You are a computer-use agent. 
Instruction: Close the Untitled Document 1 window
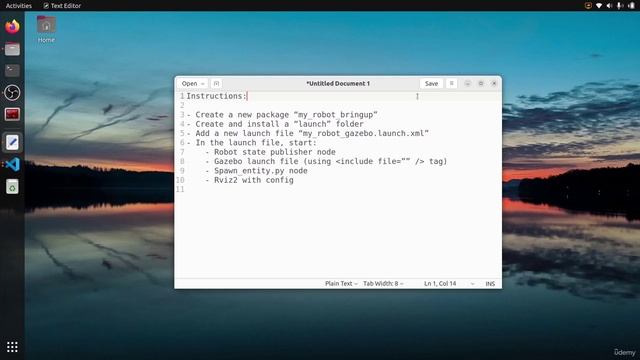pos(494,83)
